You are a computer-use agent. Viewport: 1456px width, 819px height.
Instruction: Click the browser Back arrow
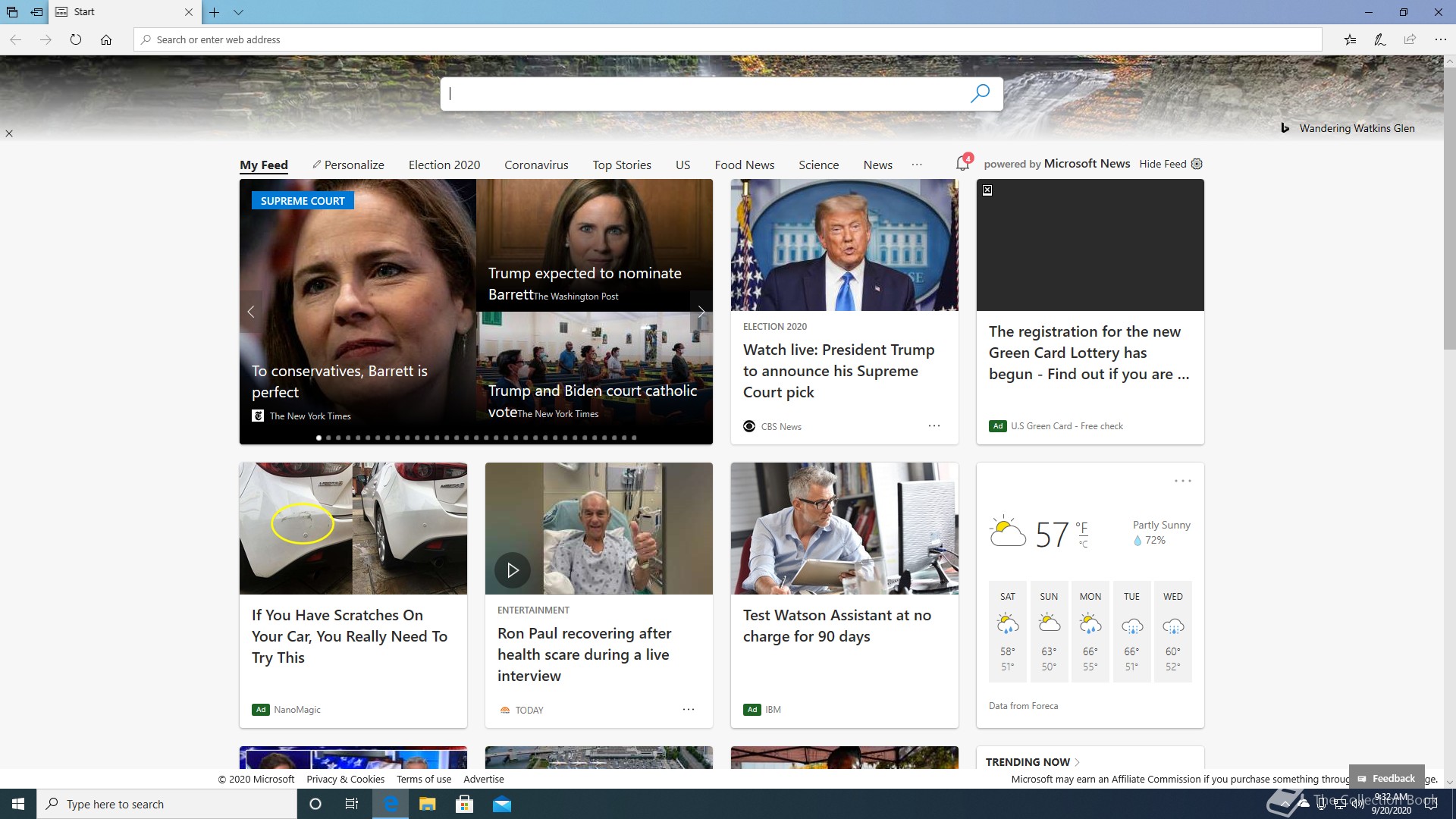pyautogui.click(x=15, y=39)
